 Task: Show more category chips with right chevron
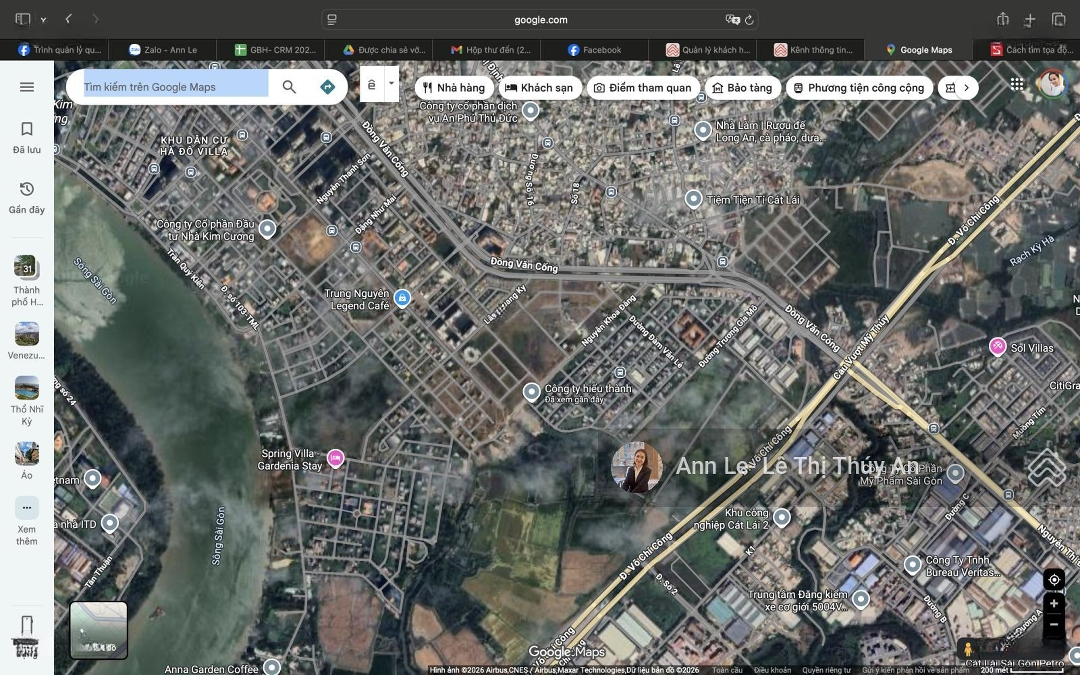tap(966, 88)
